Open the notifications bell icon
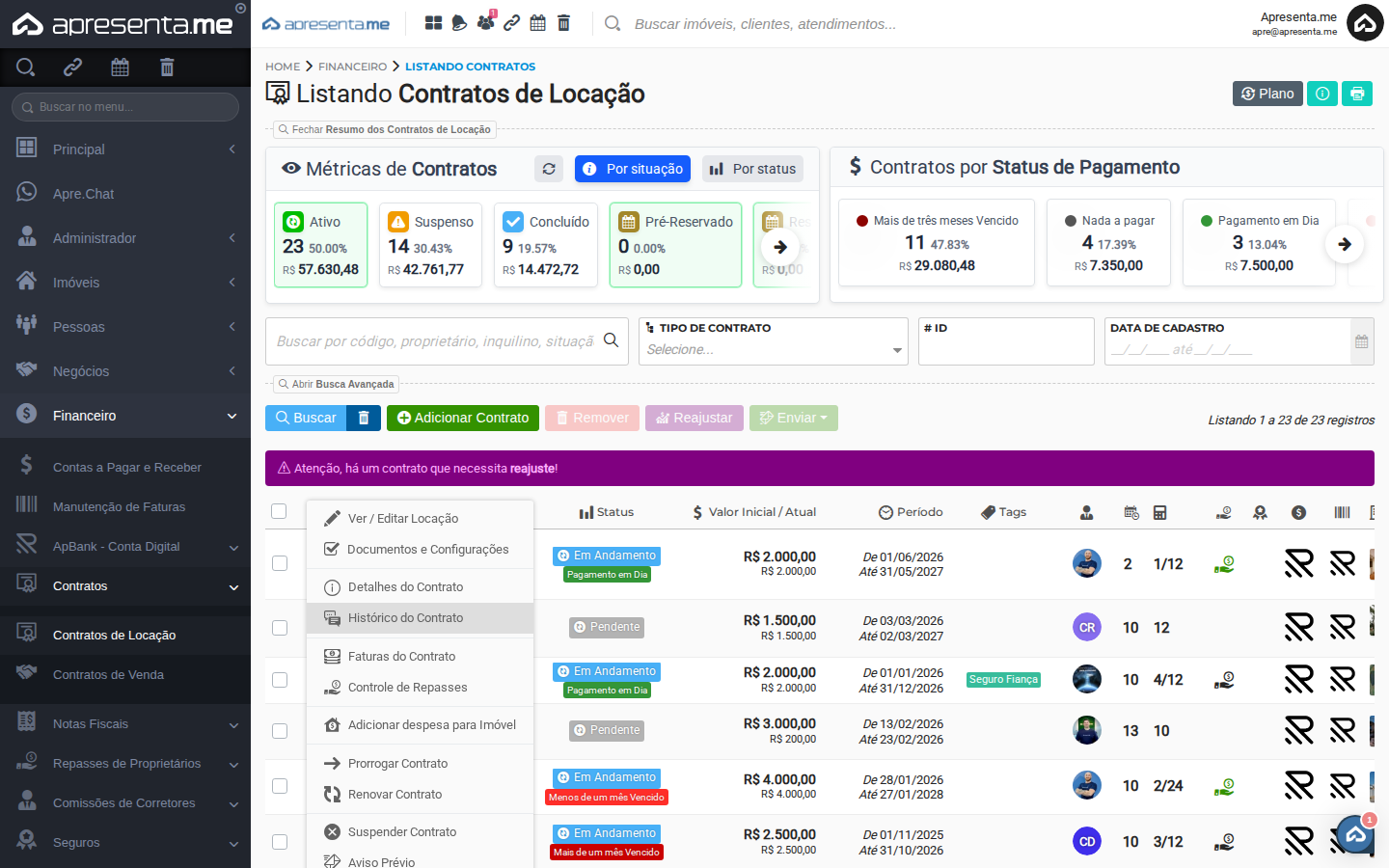 (x=458, y=21)
